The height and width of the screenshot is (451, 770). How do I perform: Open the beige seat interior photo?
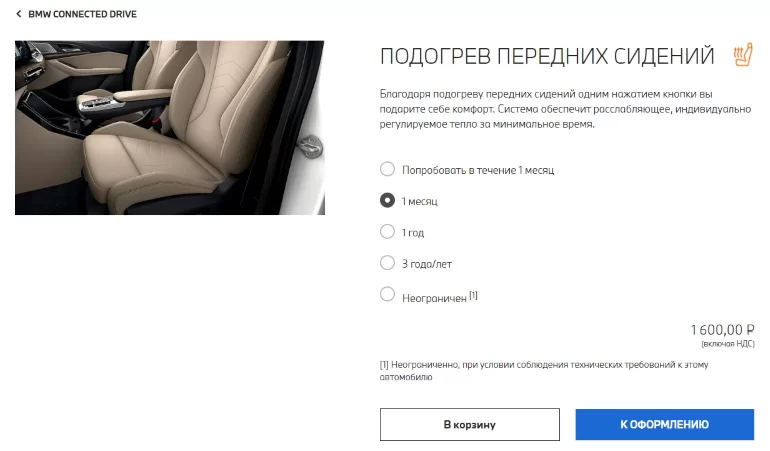(170, 128)
